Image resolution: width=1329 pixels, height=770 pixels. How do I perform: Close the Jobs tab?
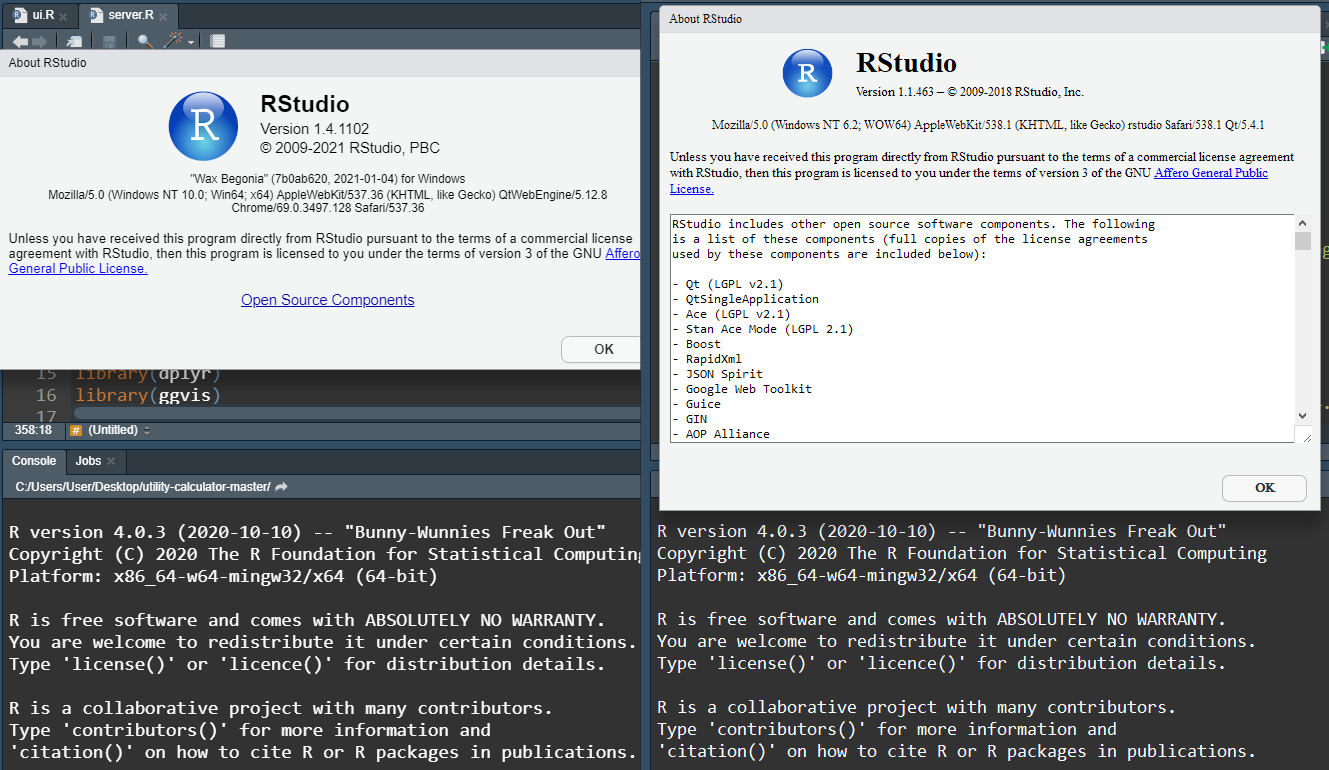pyautogui.click(x=111, y=461)
